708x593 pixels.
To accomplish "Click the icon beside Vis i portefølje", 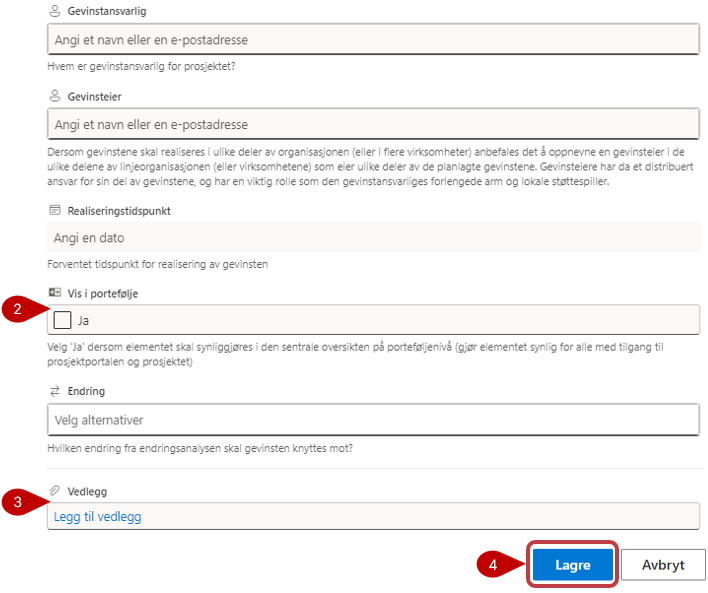I will pos(54,290).
